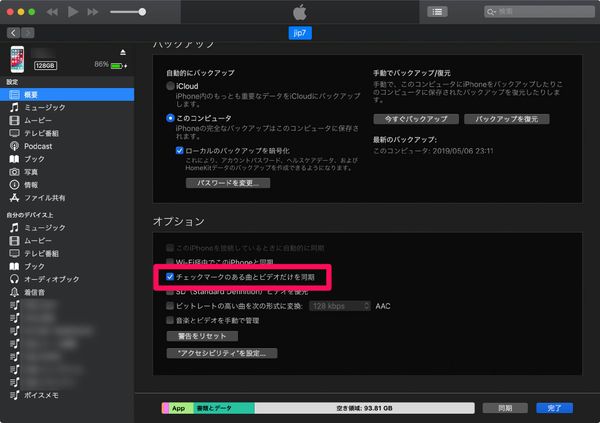Click the App segment in storage bar
The width and height of the screenshot is (600, 423).
(x=182, y=408)
